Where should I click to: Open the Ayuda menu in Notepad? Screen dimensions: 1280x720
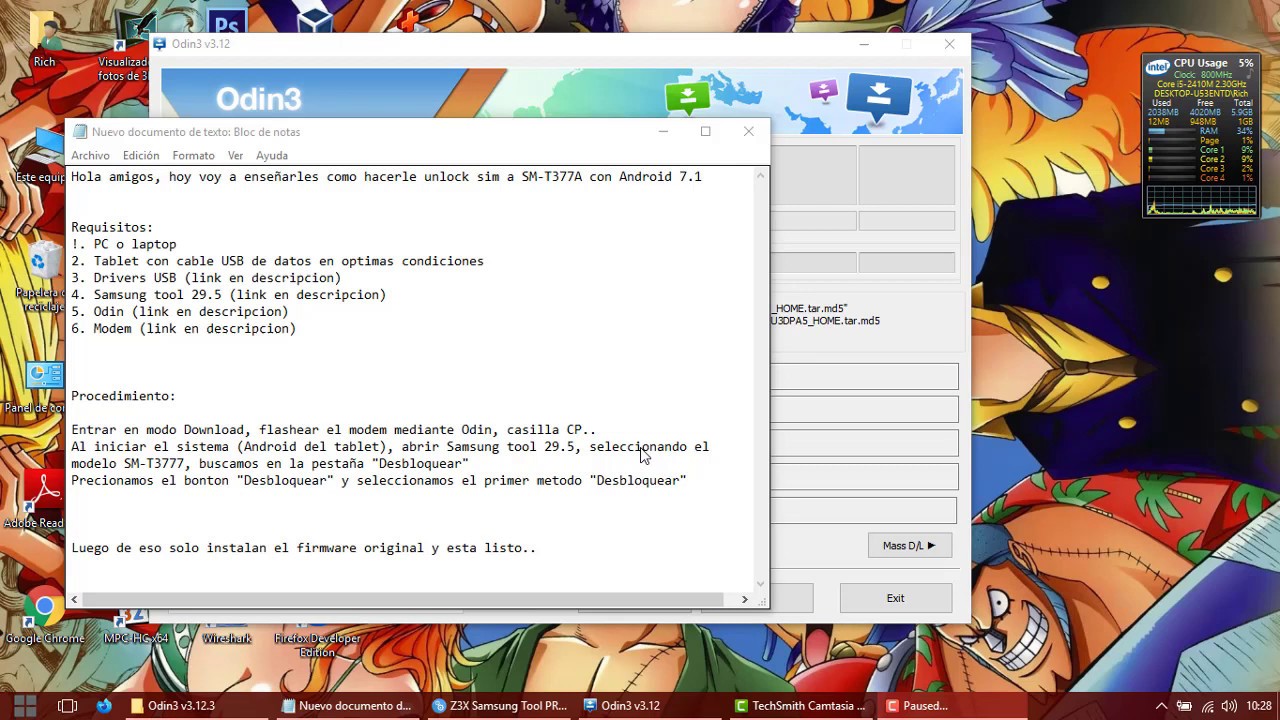click(x=272, y=156)
